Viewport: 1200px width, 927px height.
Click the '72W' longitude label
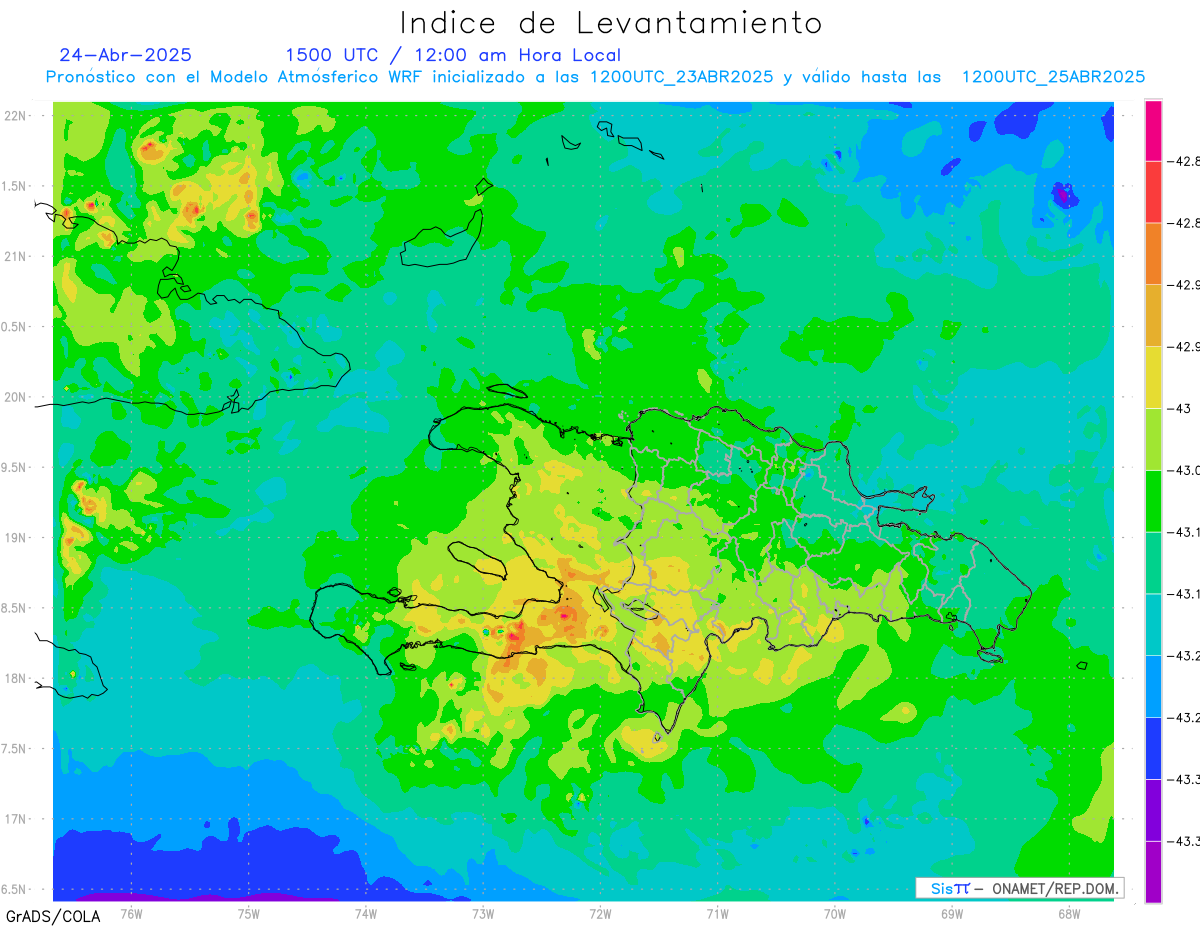coord(600,913)
